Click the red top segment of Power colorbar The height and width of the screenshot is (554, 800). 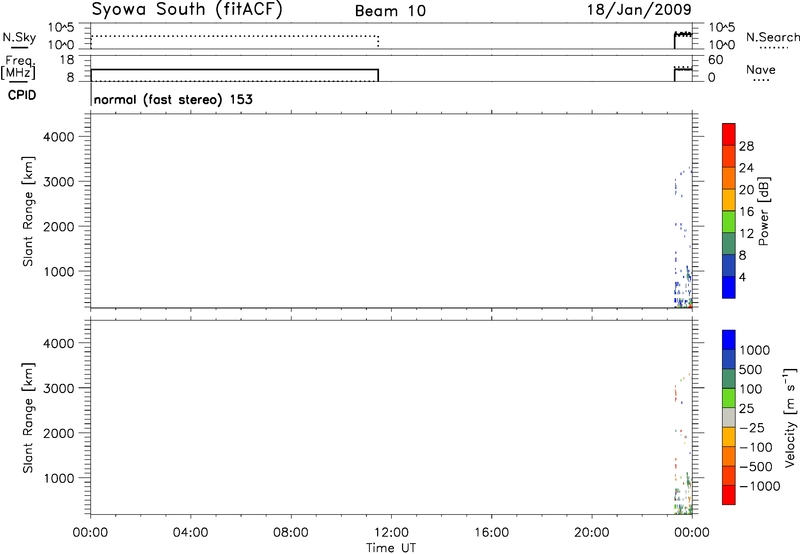click(729, 135)
